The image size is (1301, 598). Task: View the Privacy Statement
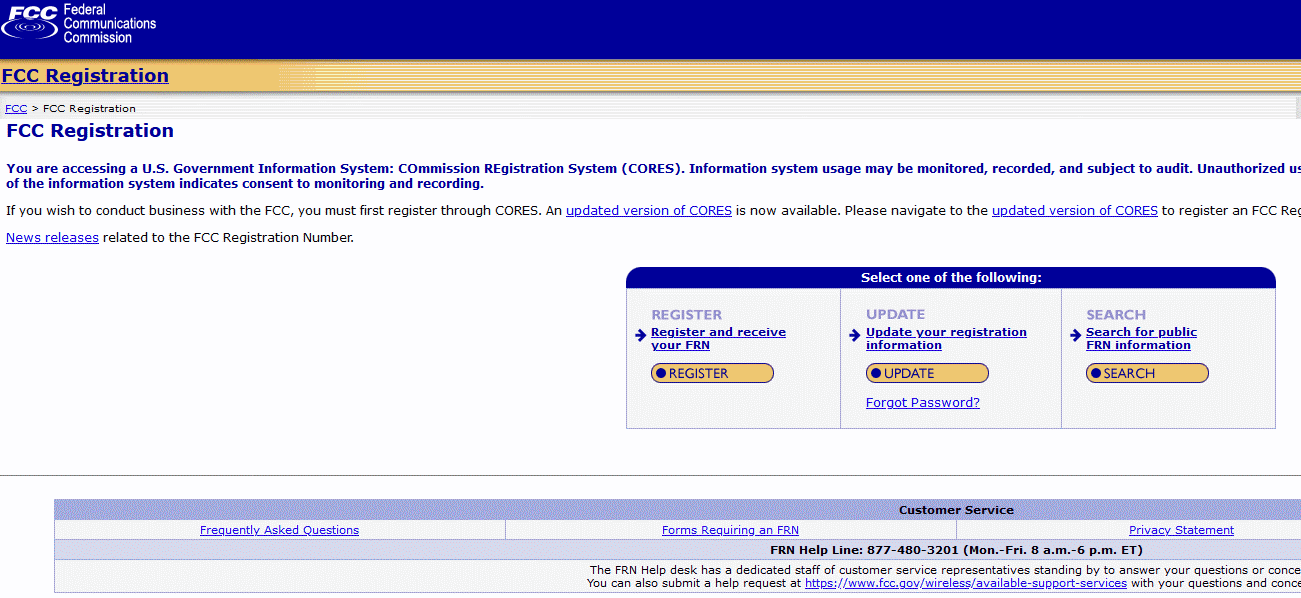1181,530
